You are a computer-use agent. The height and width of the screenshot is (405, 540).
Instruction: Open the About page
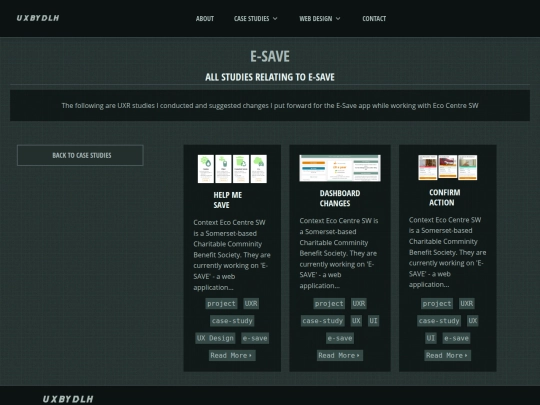click(205, 19)
